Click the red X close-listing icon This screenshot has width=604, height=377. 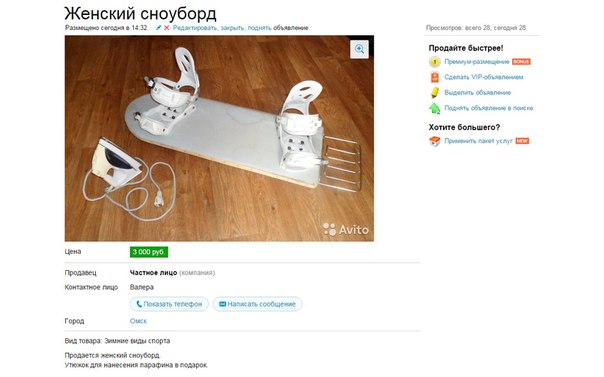166,28
